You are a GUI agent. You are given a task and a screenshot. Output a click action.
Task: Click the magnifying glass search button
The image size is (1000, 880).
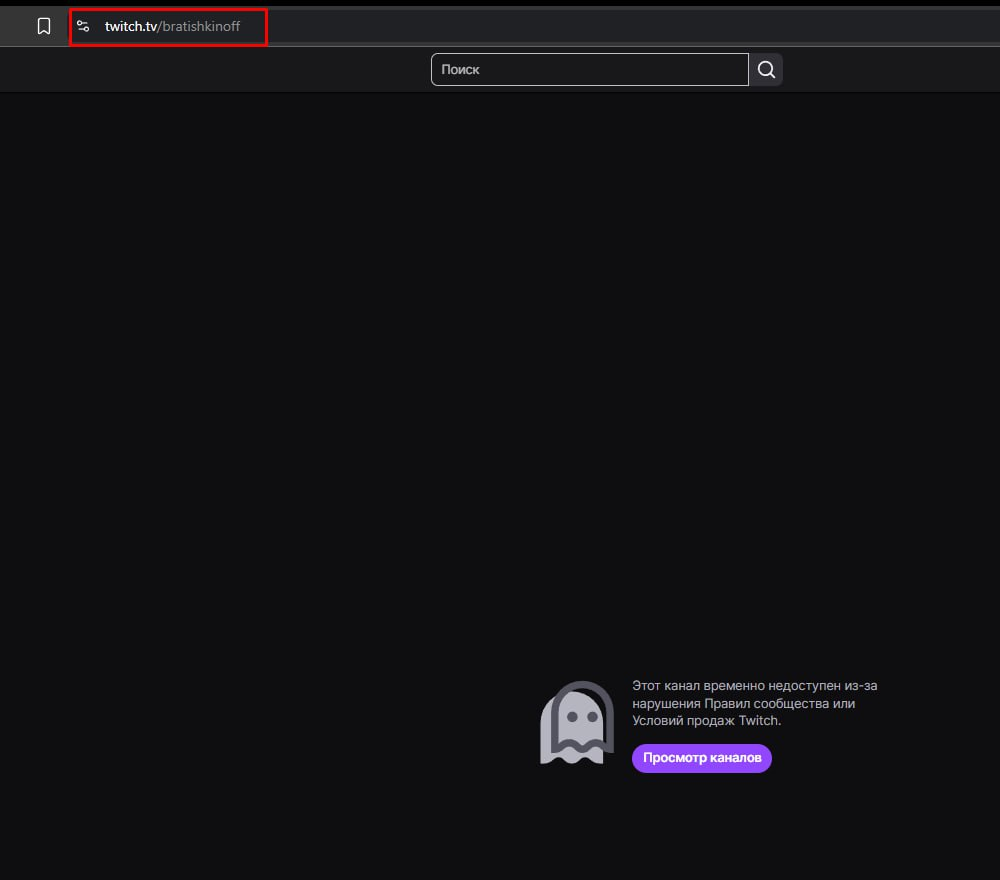tap(766, 70)
